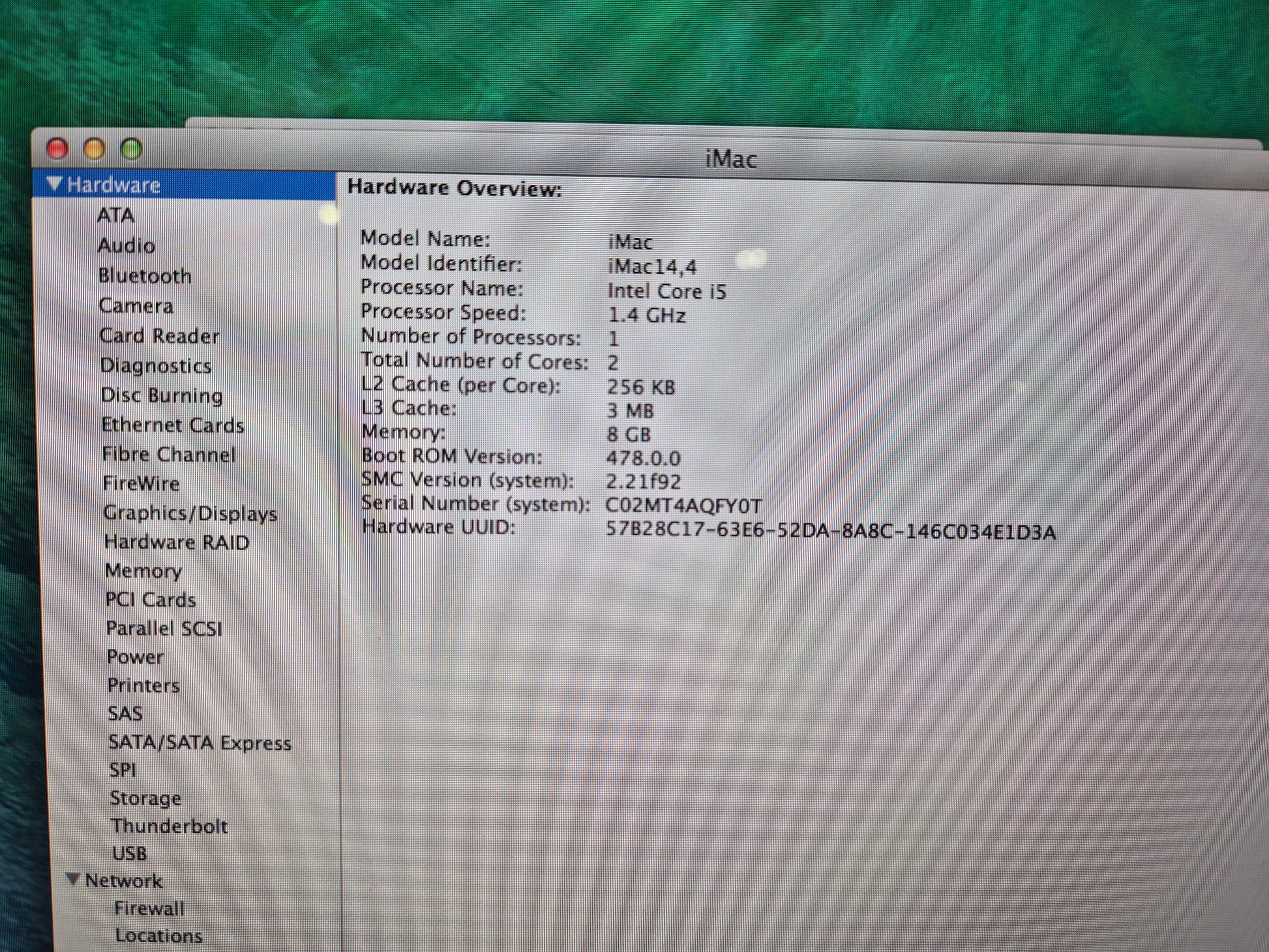Click the Processor Name value Intel Core i5
This screenshot has width=1269, height=952.
tap(666, 291)
